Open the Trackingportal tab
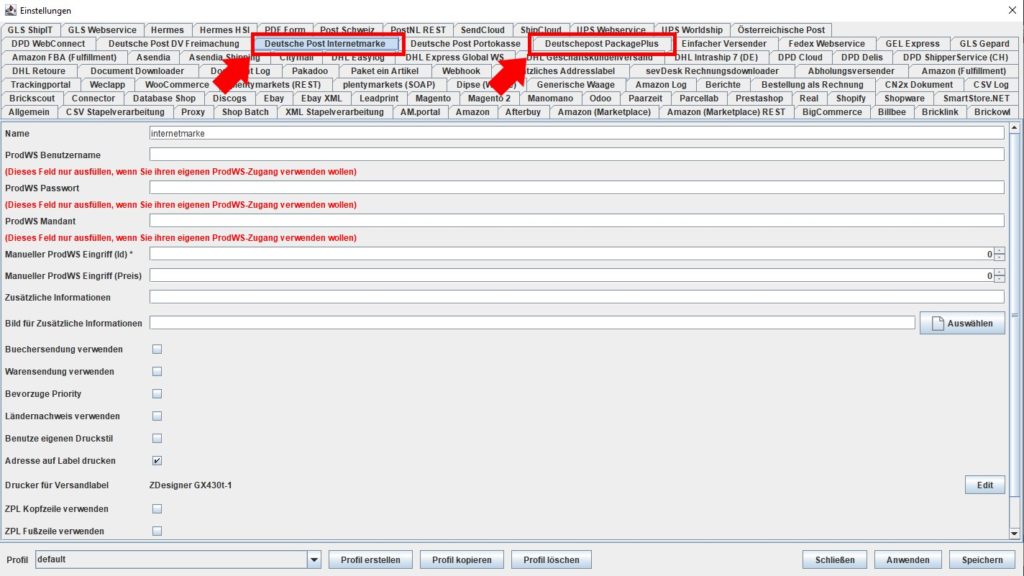1024x576 pixels. 40,85
